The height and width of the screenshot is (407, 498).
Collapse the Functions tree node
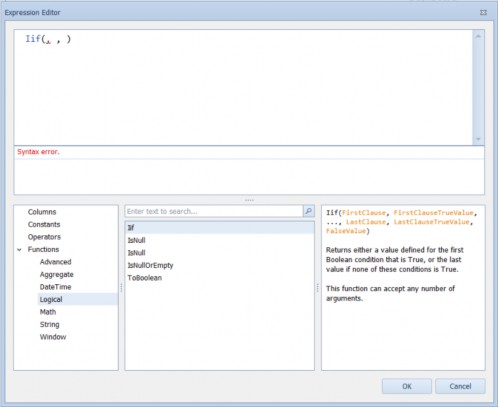tap(19, 250)
